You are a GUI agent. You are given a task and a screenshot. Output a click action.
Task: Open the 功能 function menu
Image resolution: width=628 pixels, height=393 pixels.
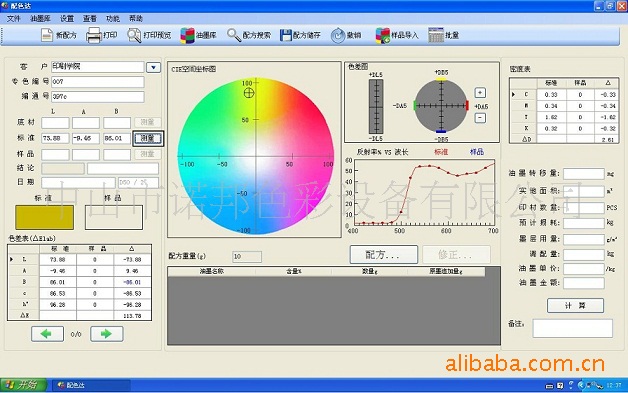click(113, 18)
